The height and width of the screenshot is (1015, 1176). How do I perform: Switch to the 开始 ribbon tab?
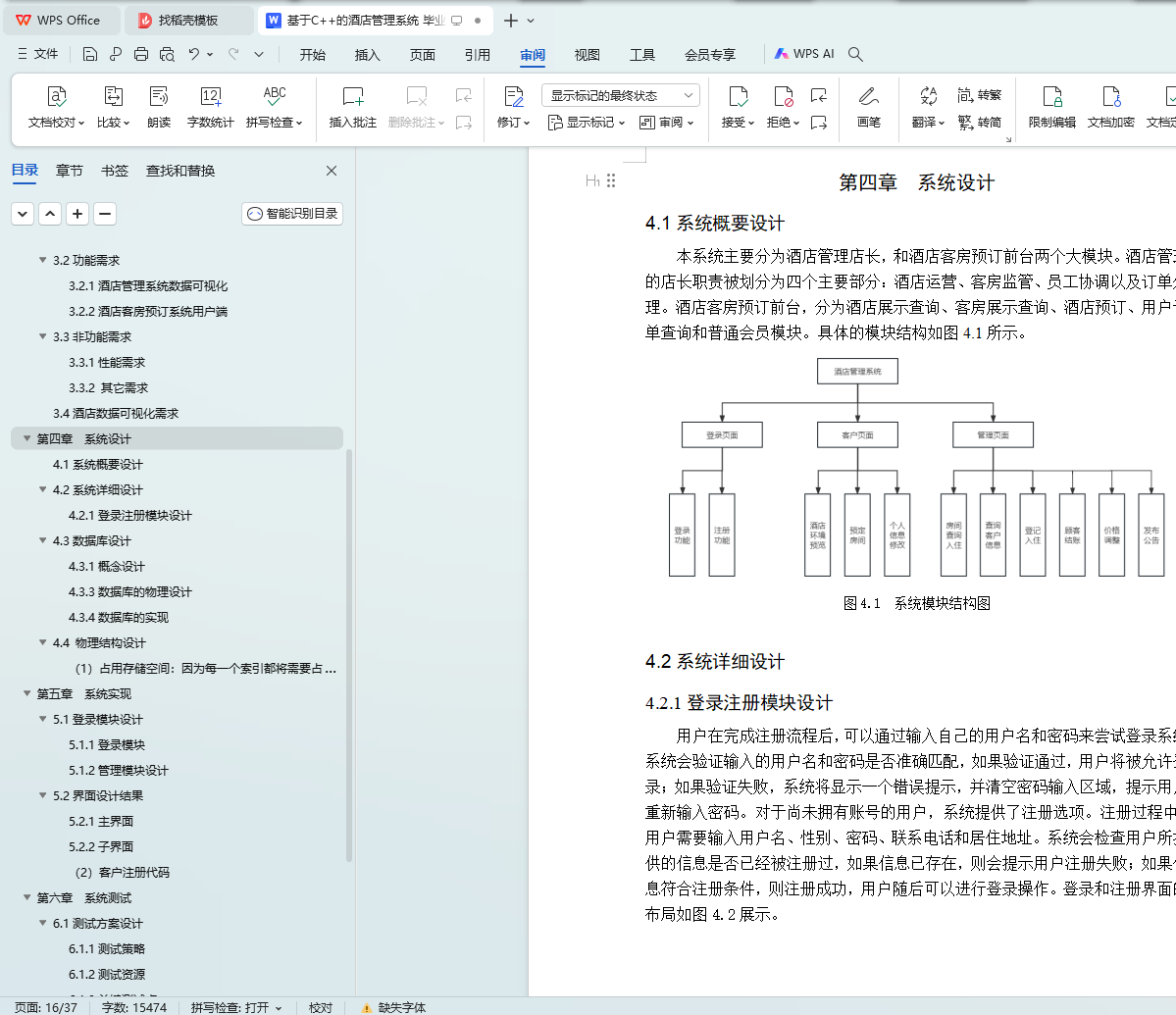tap(312, 55)
